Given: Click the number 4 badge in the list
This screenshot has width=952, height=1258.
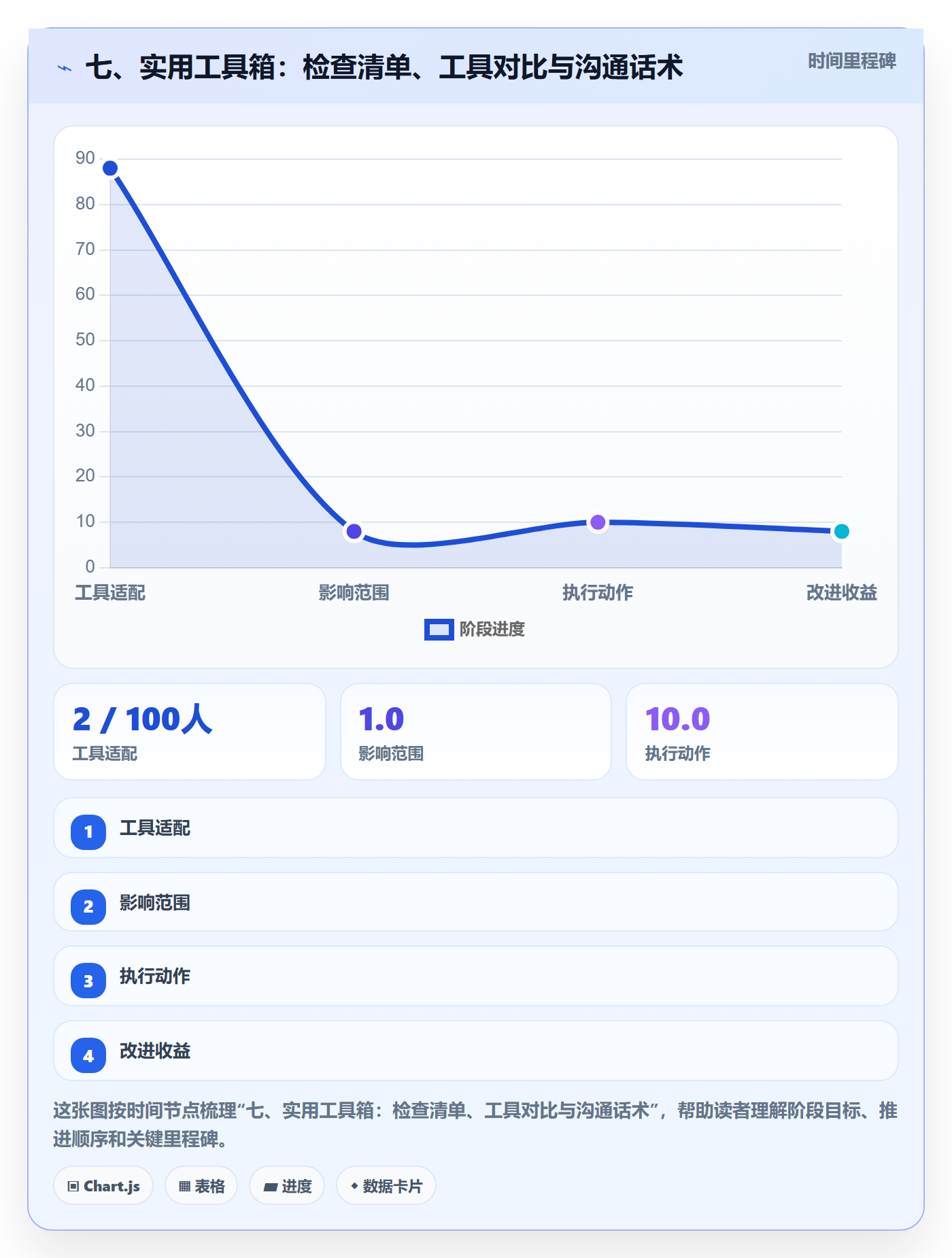Looking at the screenshot, I should (88, 1055).
